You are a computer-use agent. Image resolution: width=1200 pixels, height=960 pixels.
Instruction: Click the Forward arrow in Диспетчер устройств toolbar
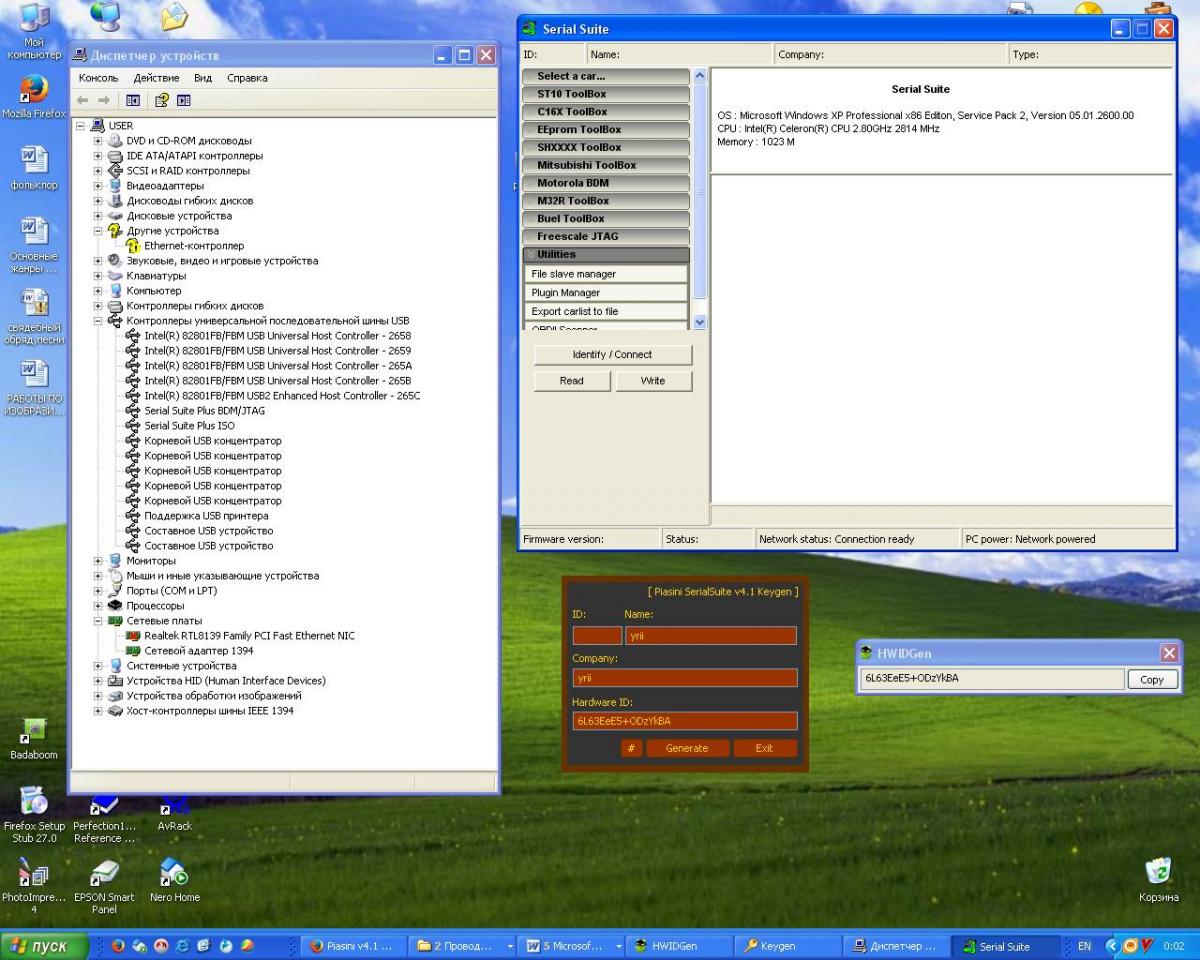(x=103, y=100)
